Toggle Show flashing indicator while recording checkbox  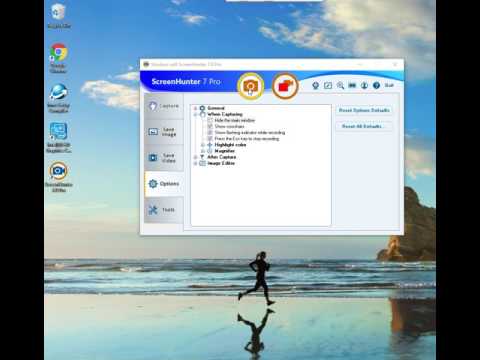click(x=210, y=132)
